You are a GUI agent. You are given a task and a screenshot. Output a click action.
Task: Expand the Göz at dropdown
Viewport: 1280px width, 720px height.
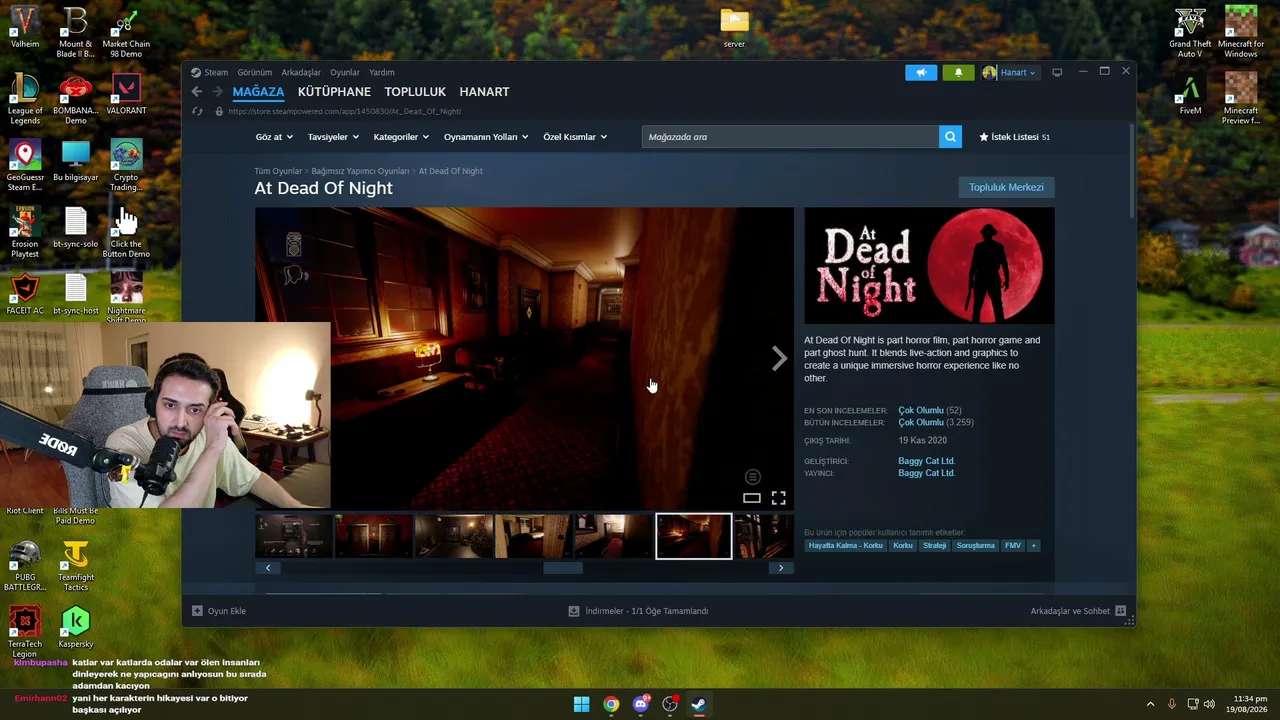[x=274, y=137]
